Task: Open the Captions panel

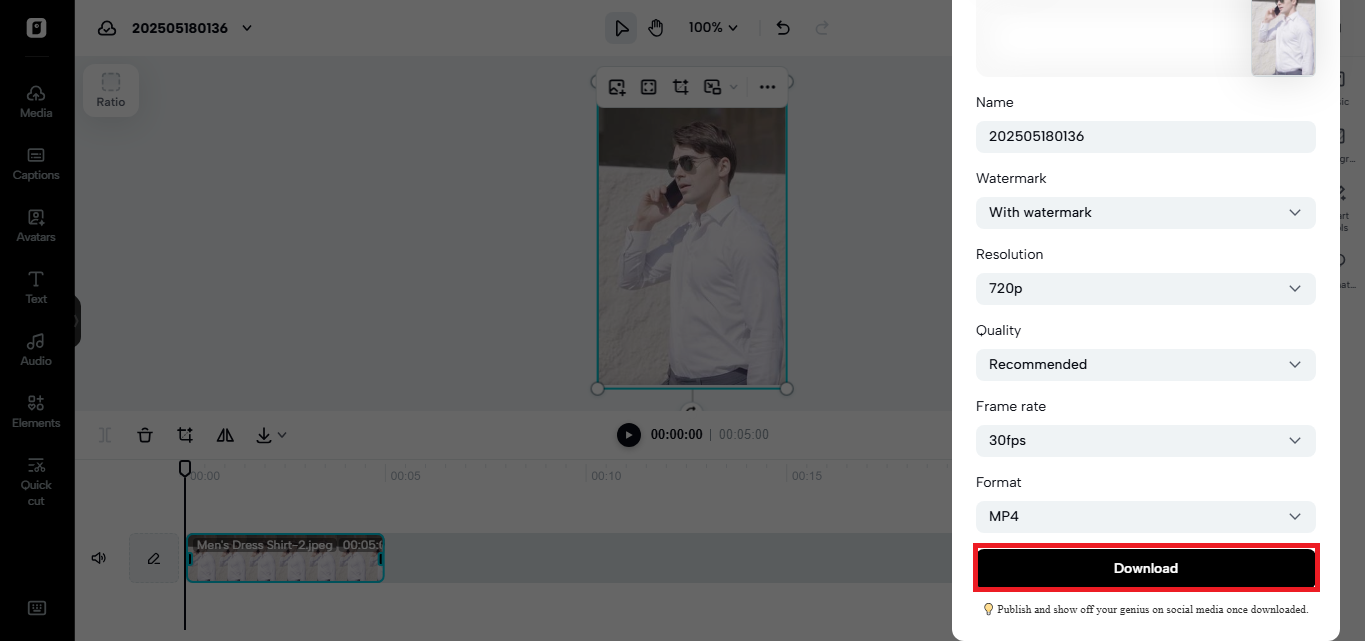Action: [x=36, y=165]
